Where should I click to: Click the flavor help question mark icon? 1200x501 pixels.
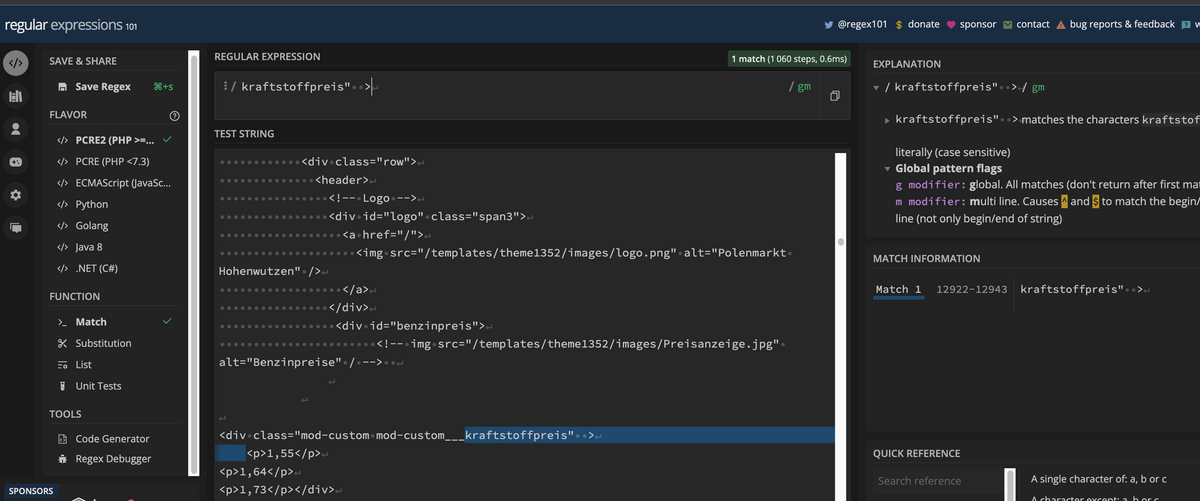pyautogui.click(x=174, y=115)
